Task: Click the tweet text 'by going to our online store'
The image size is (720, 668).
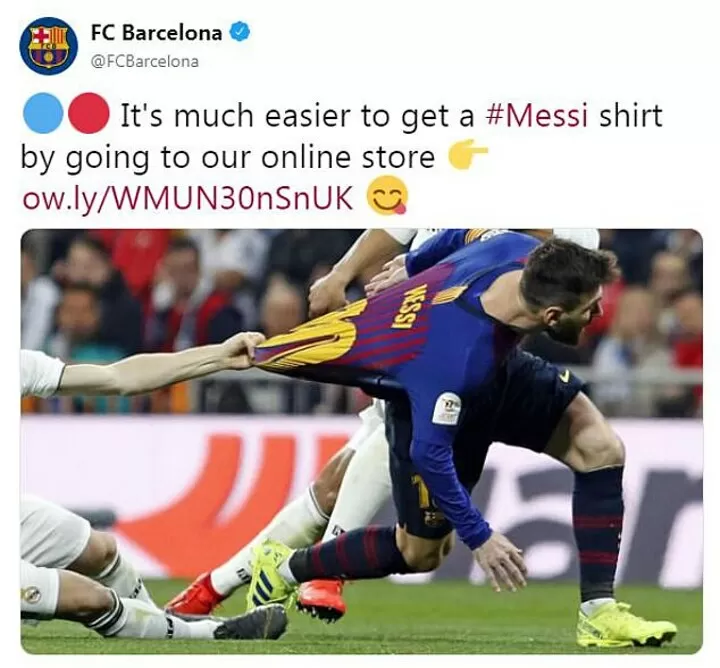Action: (228, 157)
